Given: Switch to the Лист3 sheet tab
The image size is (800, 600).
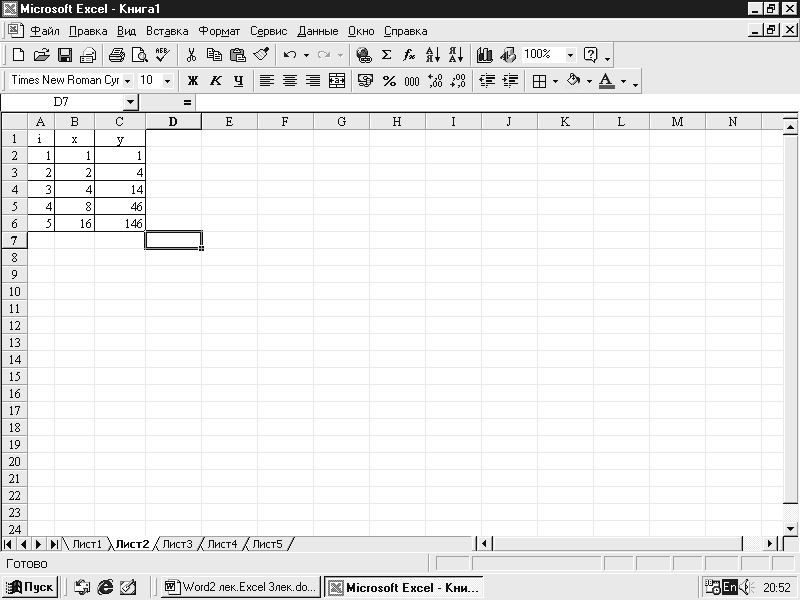Looking at the screenshot, I should click(x=177, y=544).
